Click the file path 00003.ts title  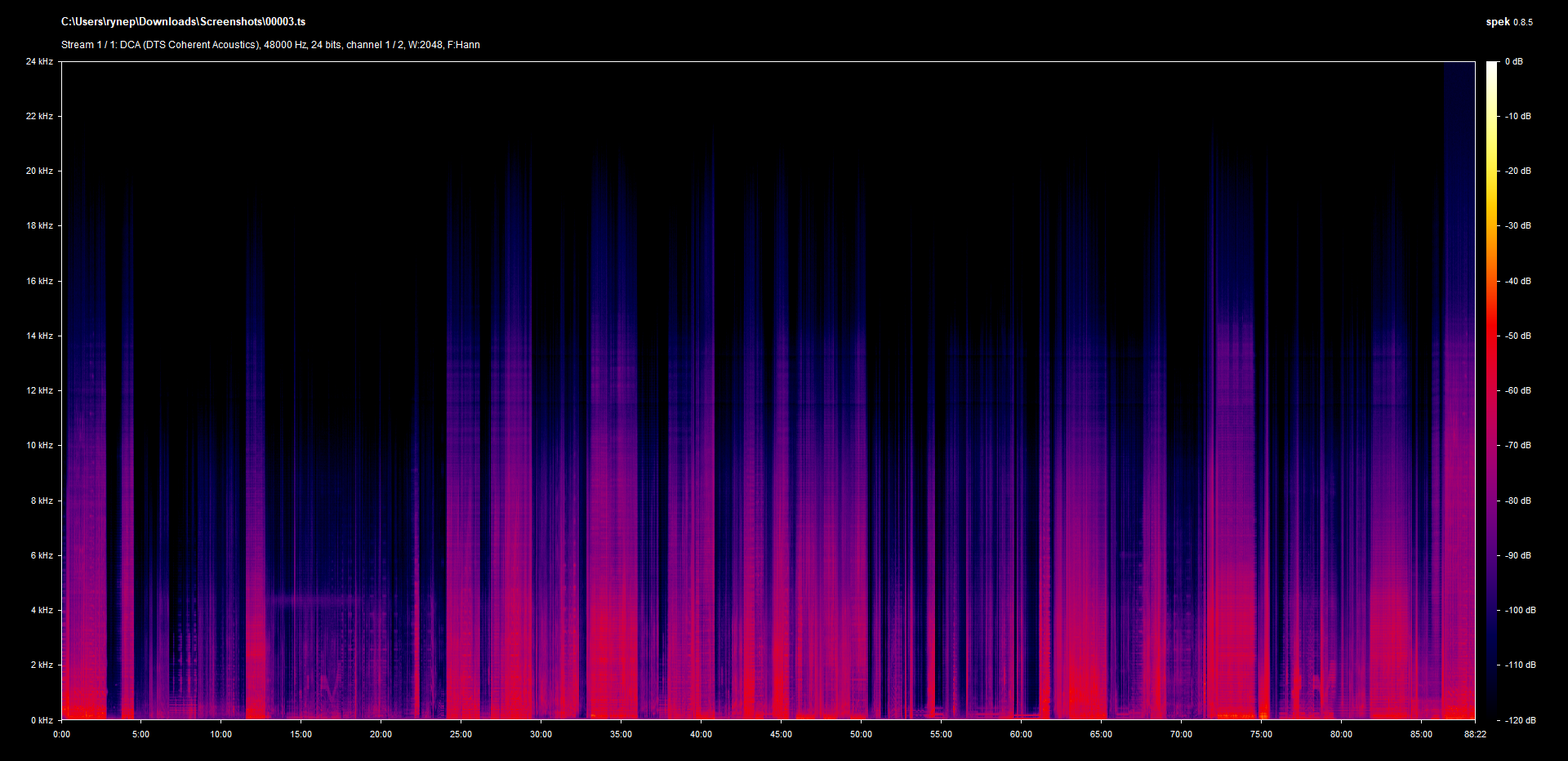point(183,22)
